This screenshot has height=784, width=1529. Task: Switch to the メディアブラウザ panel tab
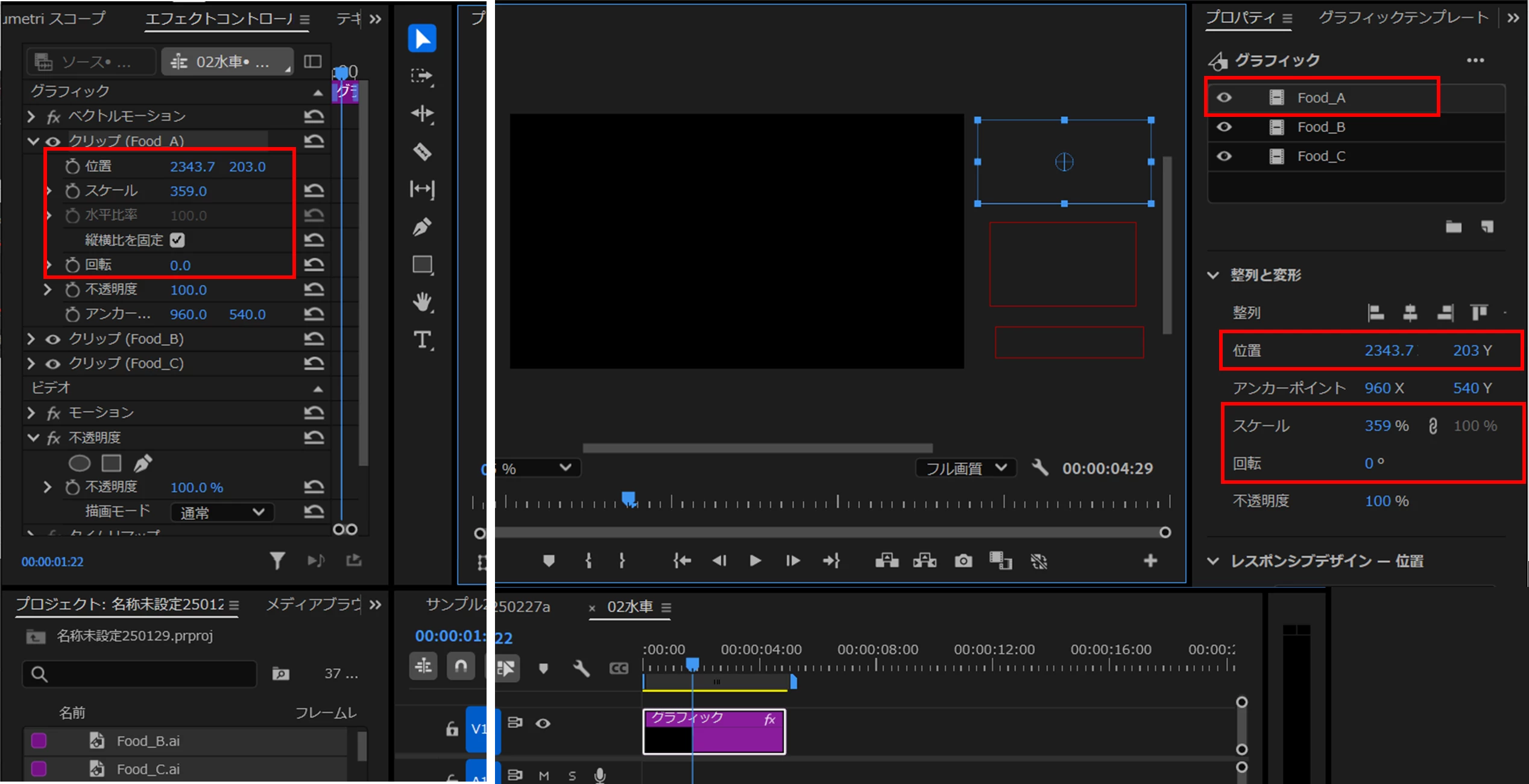tap(313, 604)
